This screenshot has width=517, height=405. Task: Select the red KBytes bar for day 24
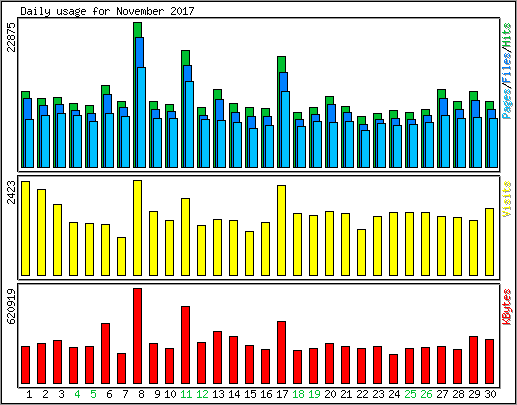(x=394, y=369)
